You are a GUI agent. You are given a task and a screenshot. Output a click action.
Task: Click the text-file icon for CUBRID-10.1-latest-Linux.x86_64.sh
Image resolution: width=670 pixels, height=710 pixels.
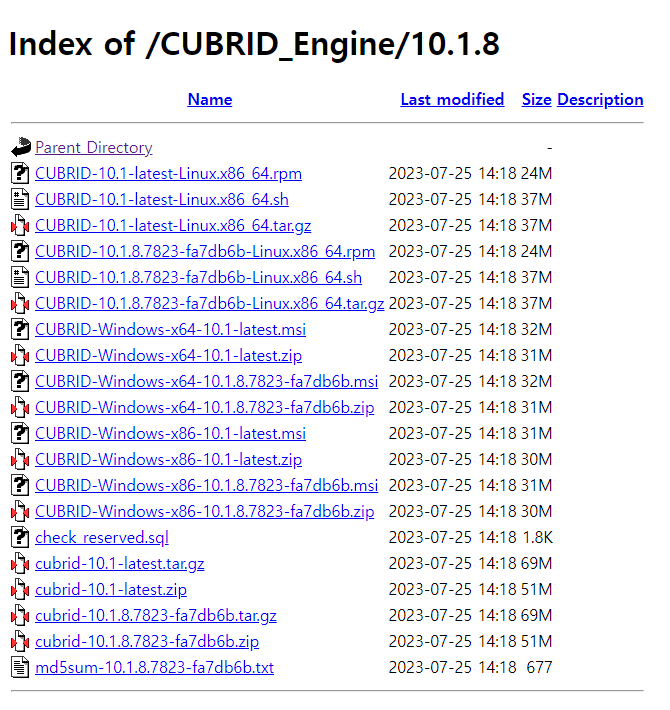[20, 199]
